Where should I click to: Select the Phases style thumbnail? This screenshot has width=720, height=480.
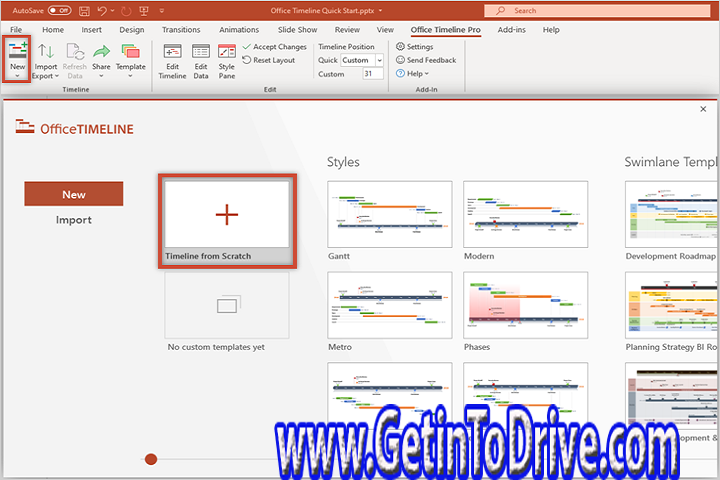pyautogui.click(x=525, y=305)
